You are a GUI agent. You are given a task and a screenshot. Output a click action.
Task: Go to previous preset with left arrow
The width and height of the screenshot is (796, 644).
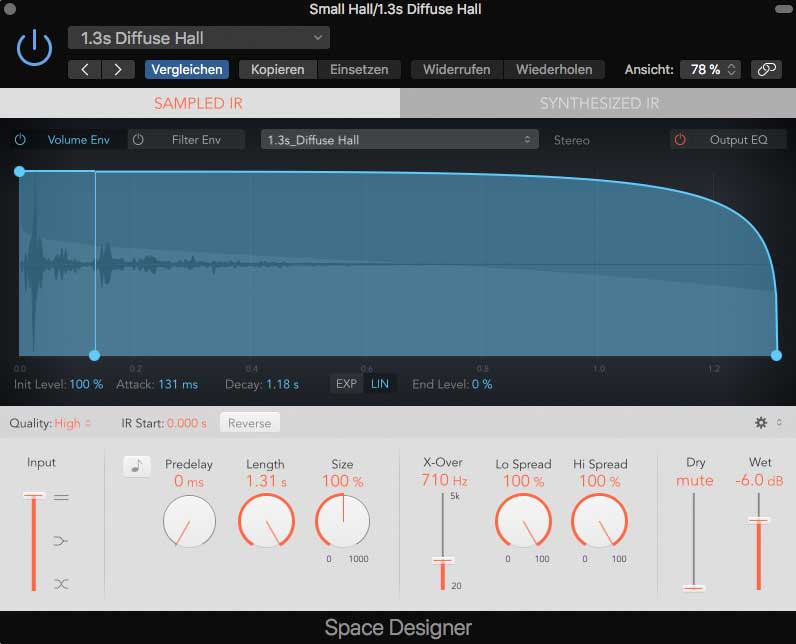(85, 70)
